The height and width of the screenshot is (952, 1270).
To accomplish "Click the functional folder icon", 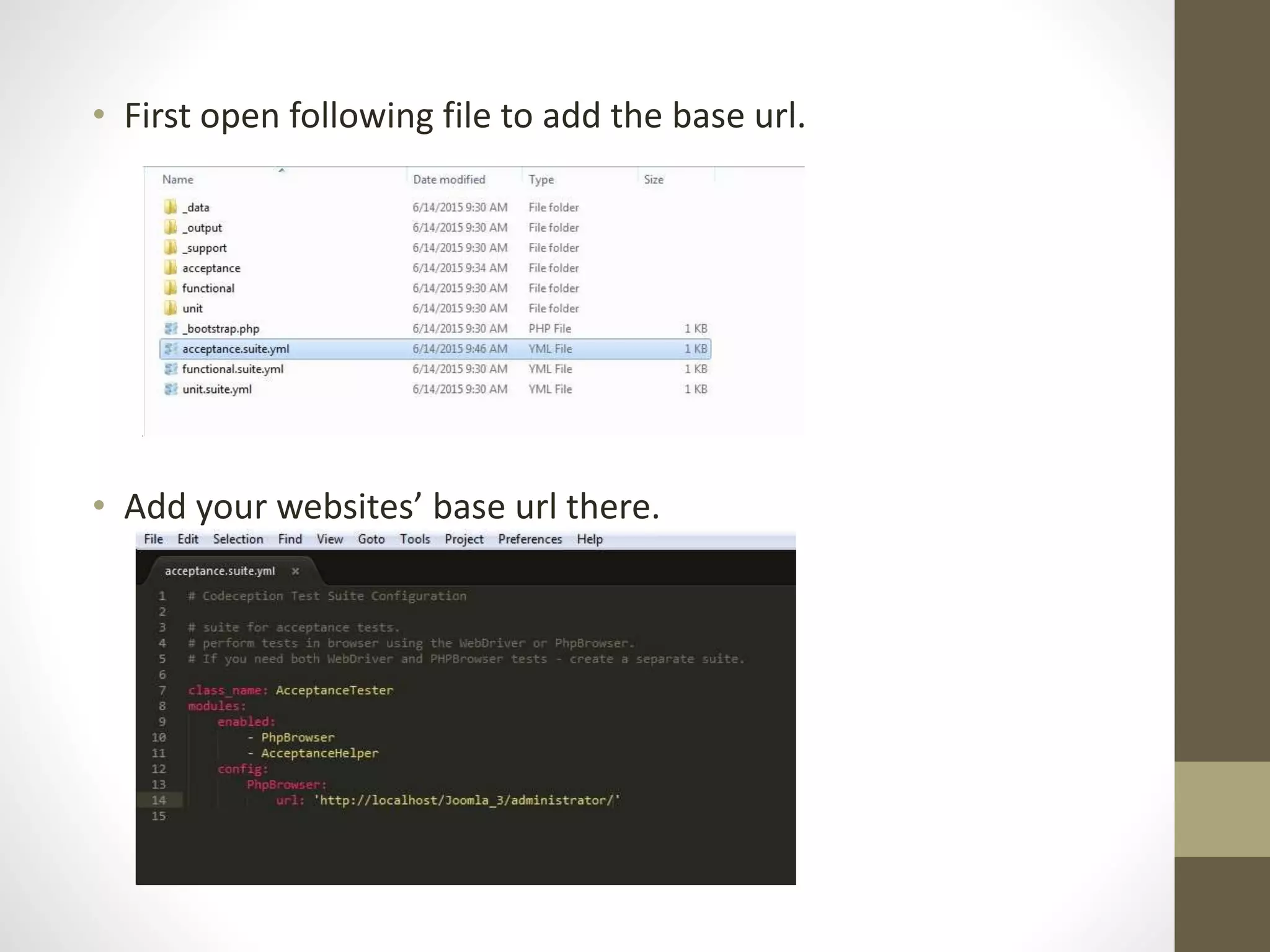I will pyautogui.click(x=171, y=288).
